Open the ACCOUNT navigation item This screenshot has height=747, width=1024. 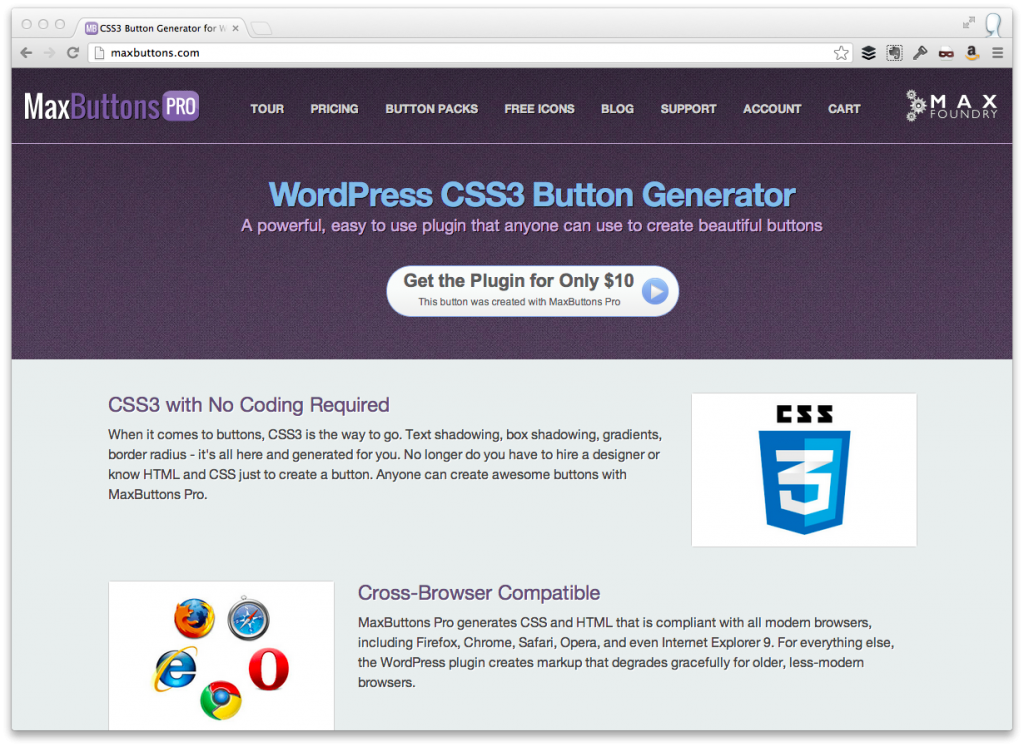pyautogui.click(x=772, y=109)
